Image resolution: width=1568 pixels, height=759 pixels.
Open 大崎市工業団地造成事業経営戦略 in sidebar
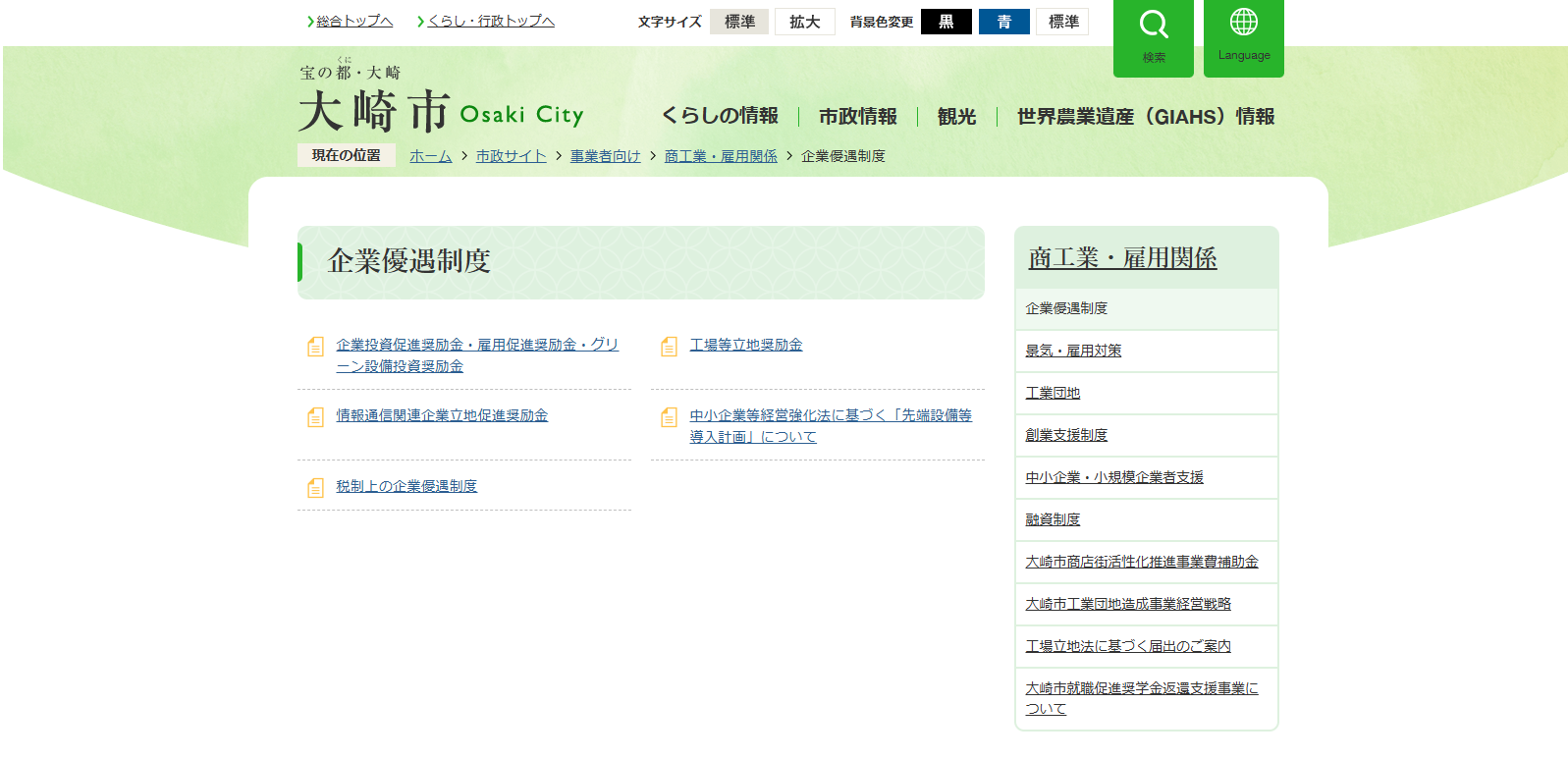1128,604
